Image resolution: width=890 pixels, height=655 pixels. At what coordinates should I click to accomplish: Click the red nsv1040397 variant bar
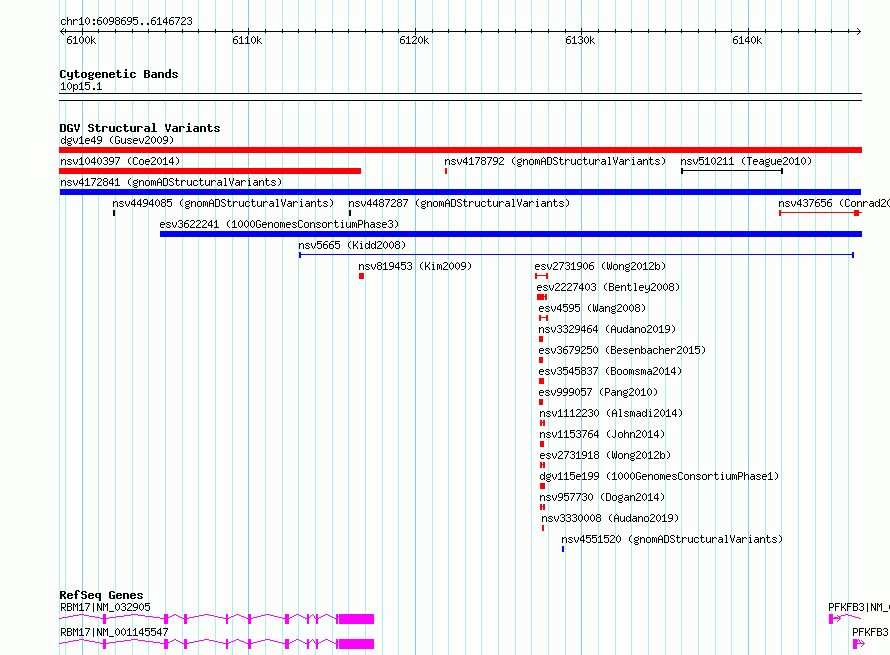210,171
